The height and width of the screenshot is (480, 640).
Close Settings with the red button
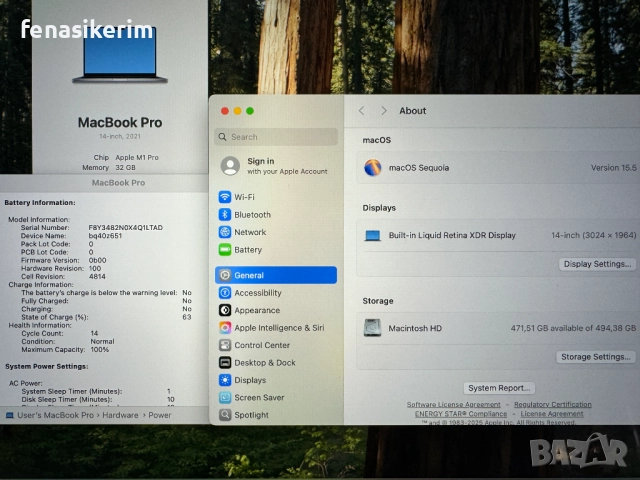point(224,111)
